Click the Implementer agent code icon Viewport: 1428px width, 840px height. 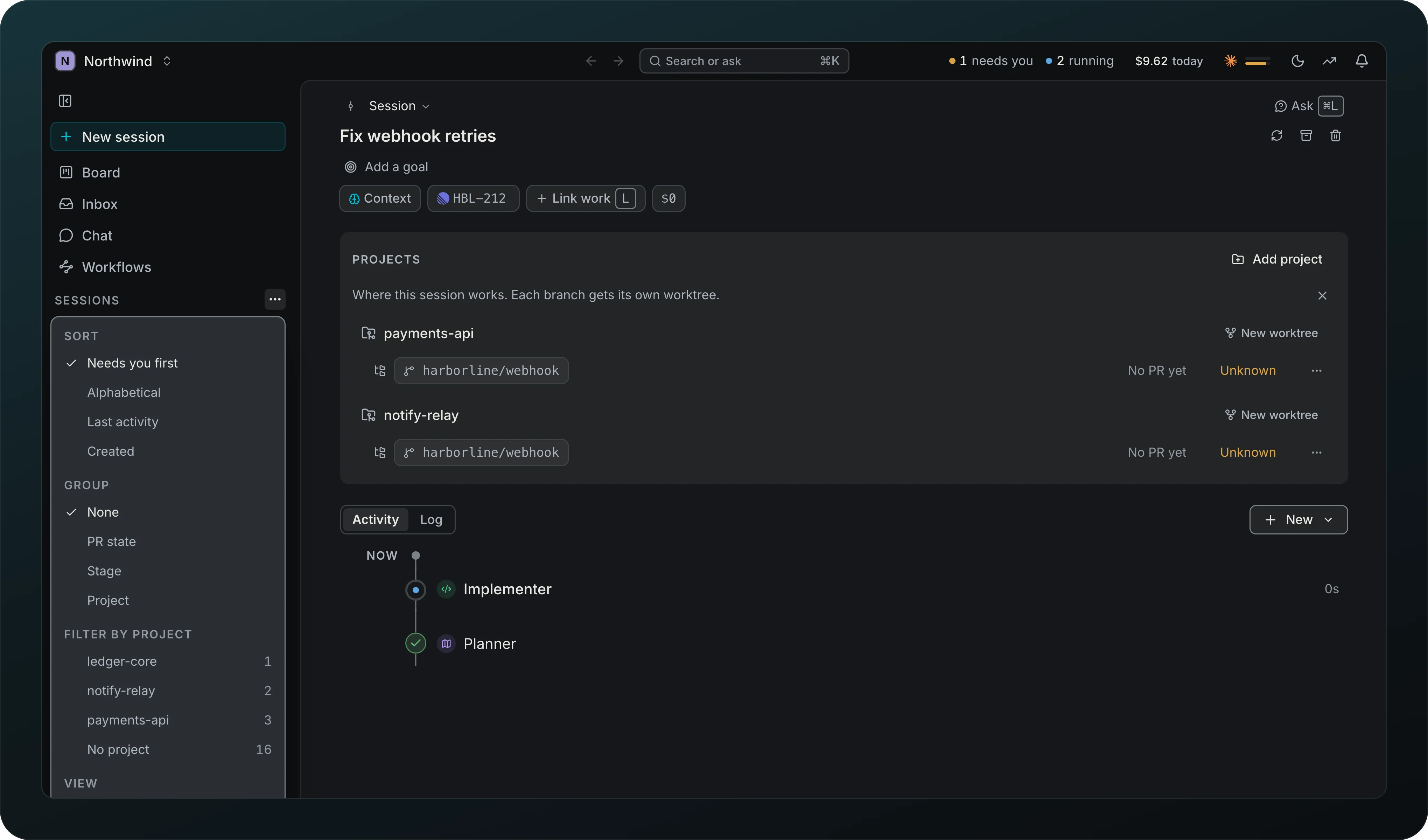[447, 589]
